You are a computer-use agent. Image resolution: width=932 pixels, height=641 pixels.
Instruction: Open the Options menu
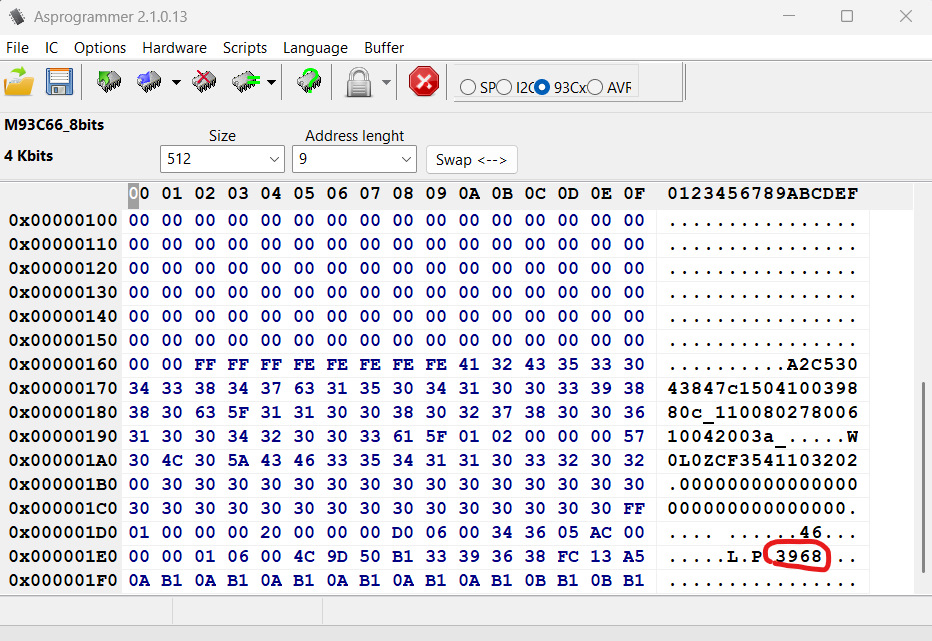(100, 48)
